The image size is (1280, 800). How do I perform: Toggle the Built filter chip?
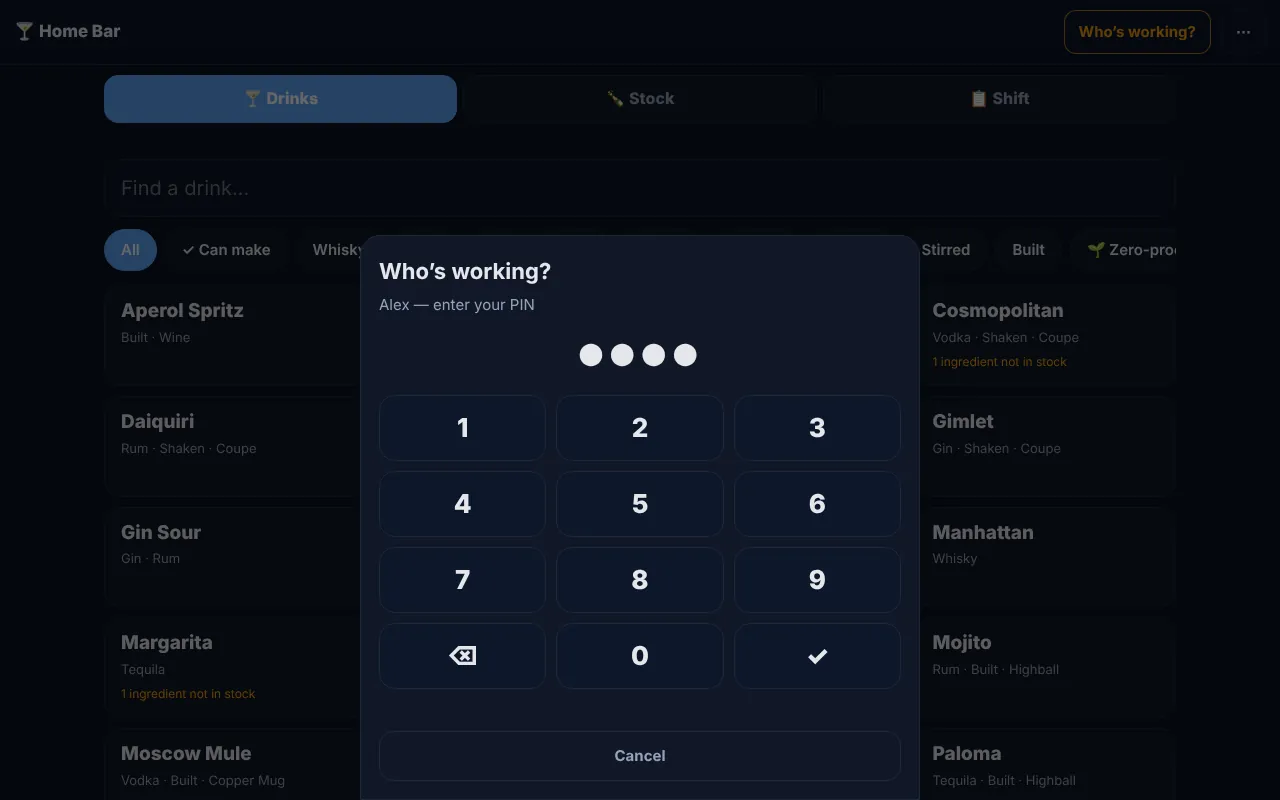pos(1028,250)
